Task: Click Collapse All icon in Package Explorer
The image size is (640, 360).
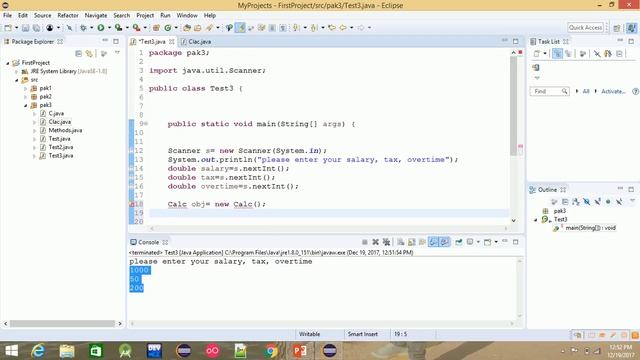Action: [x=78, y=53]
